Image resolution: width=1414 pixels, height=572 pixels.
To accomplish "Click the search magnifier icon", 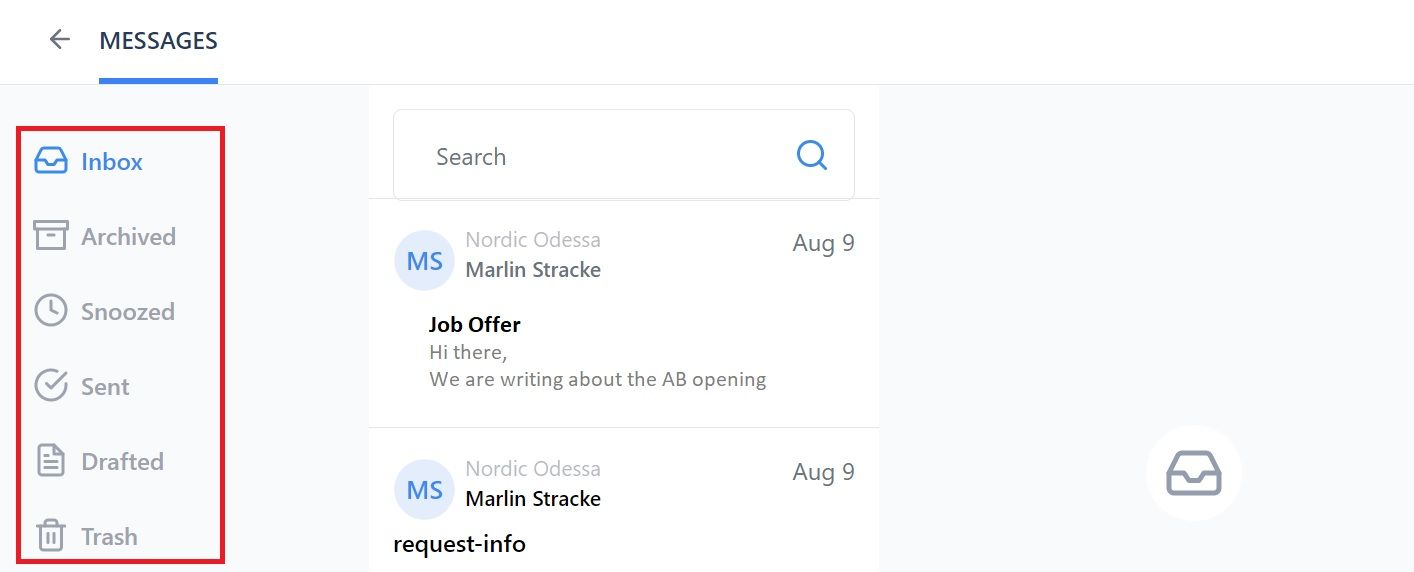I will (812, 155).
